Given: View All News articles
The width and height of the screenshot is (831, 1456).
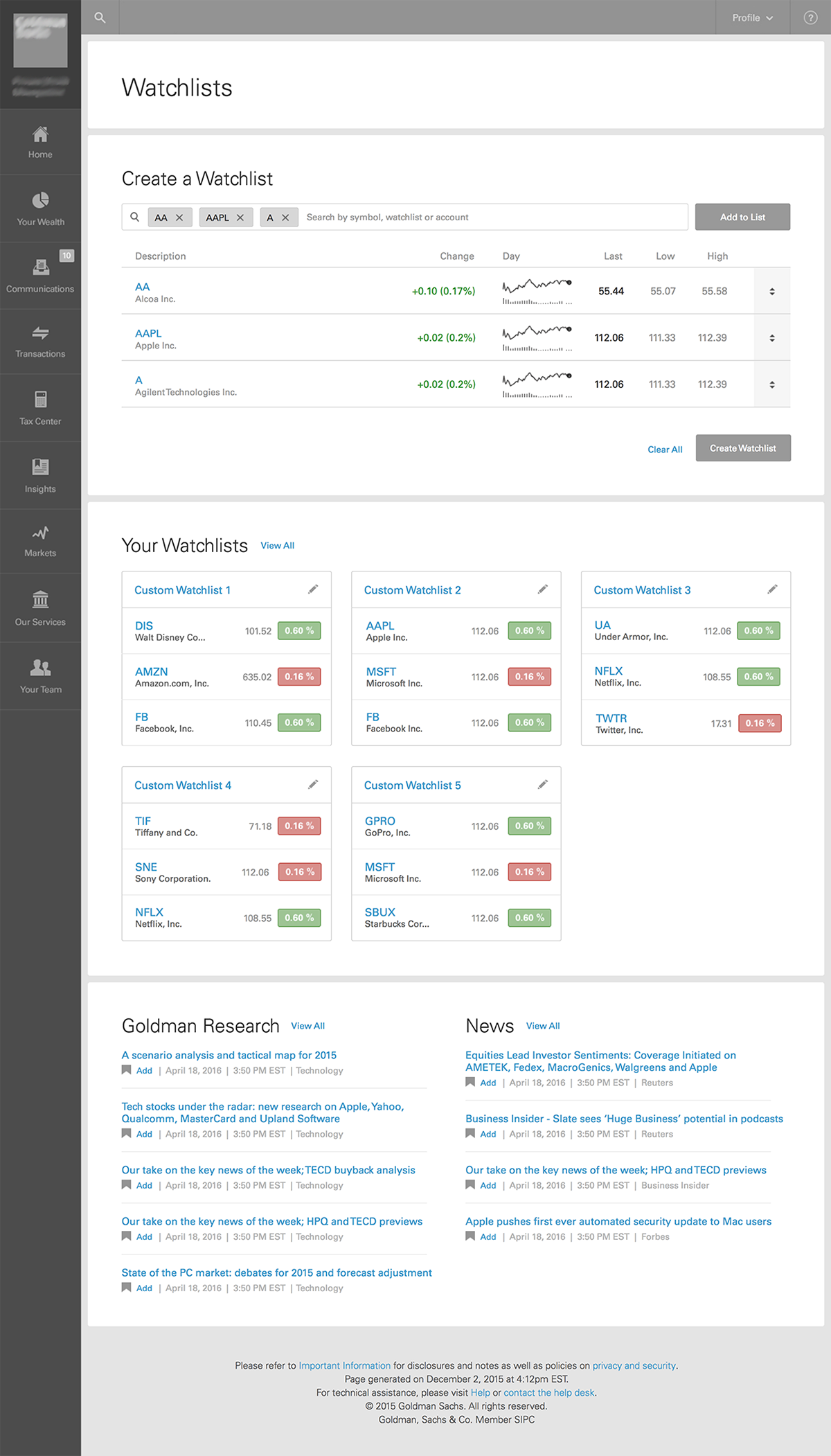Looking at the screenshot, I should [x=543, y=1026].
